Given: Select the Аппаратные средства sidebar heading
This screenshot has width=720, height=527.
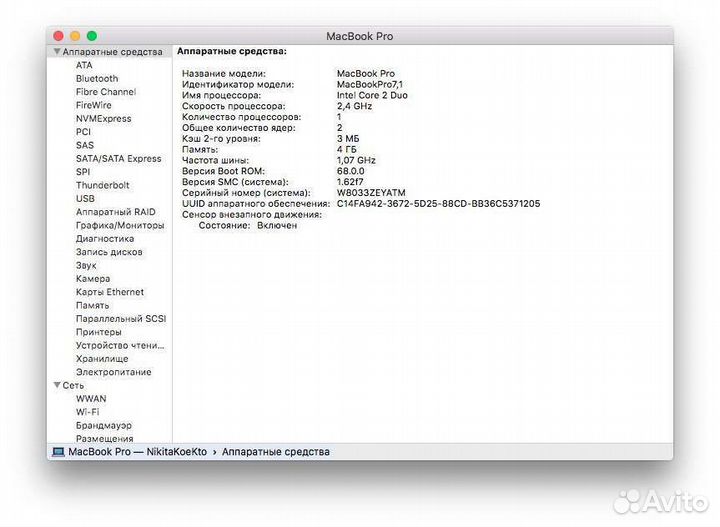Looking at the screenshot, I should [112, 52].
